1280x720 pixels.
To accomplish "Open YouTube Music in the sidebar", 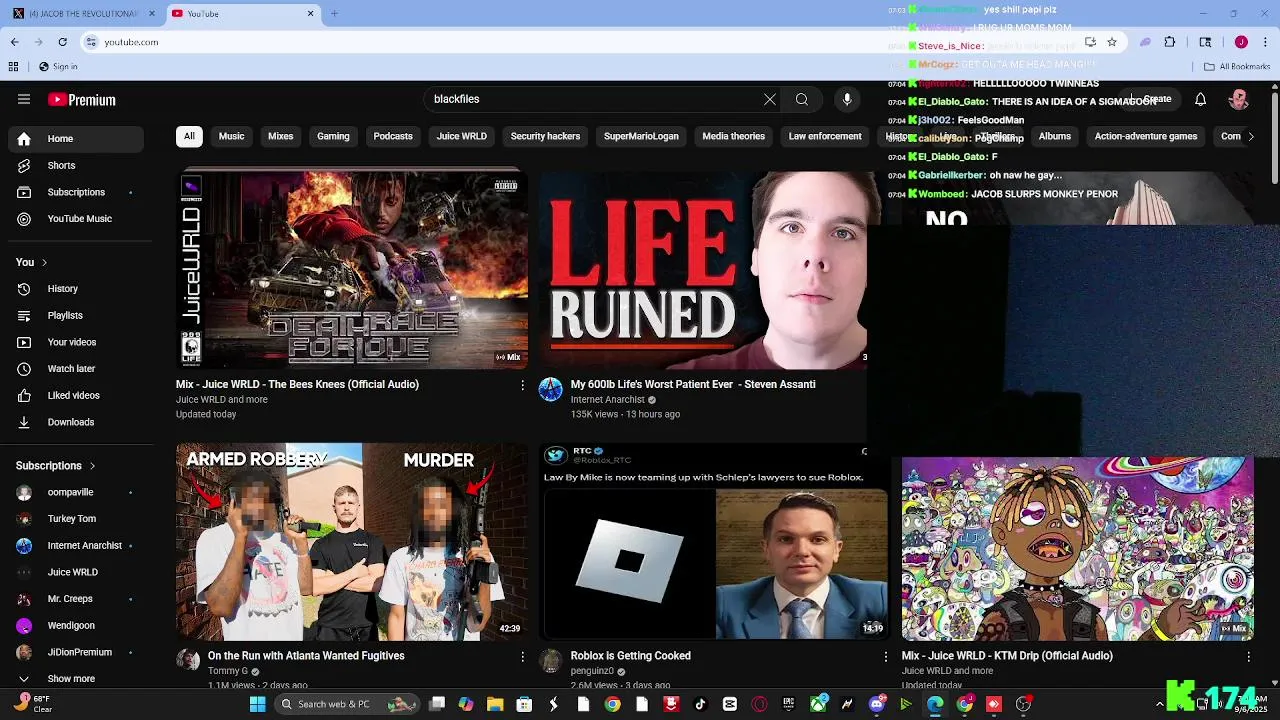I will click(76, 219).
